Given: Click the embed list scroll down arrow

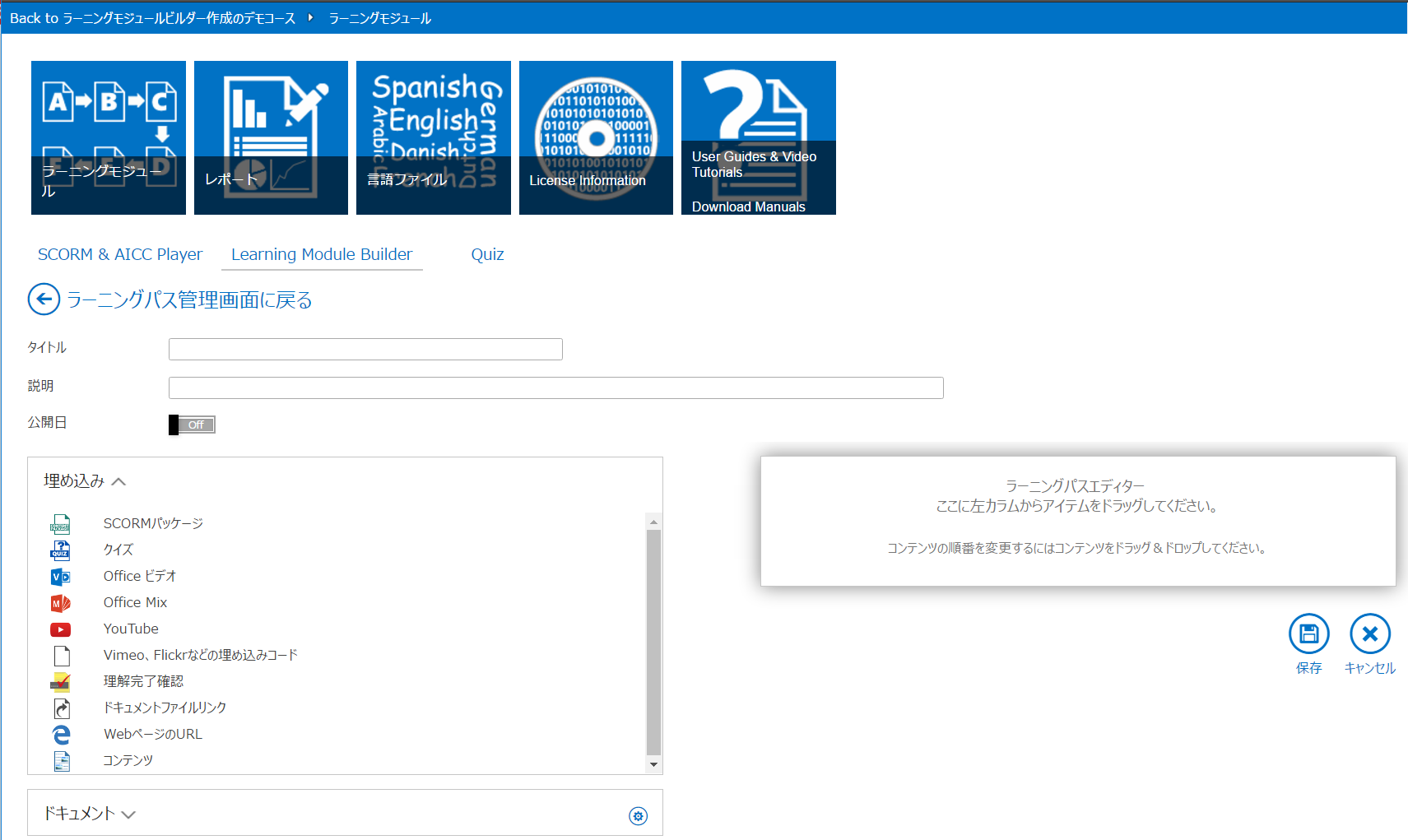Looking at the screenshot, I should click(653, 764).
